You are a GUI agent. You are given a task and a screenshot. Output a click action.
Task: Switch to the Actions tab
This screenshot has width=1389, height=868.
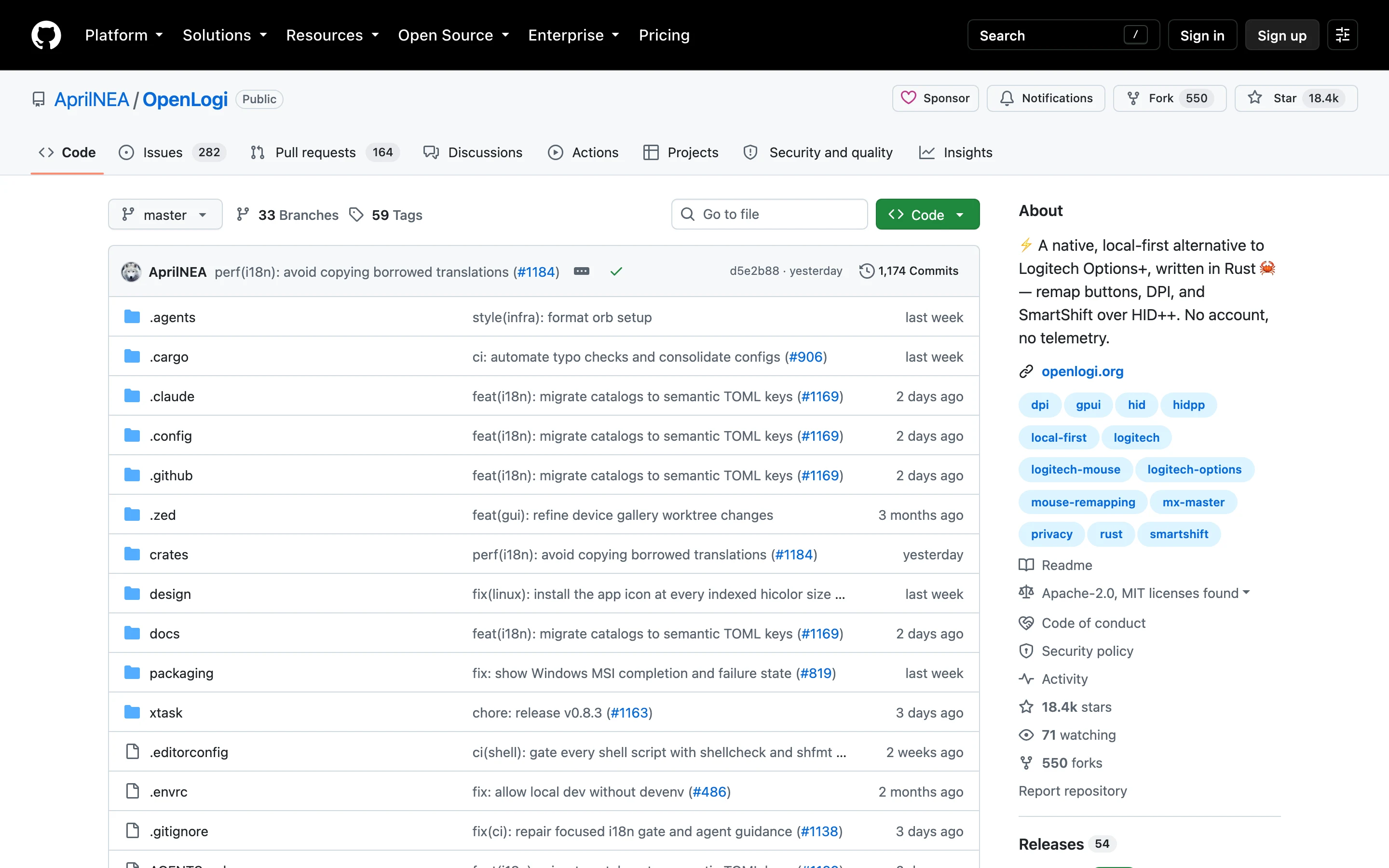(583, 152)
